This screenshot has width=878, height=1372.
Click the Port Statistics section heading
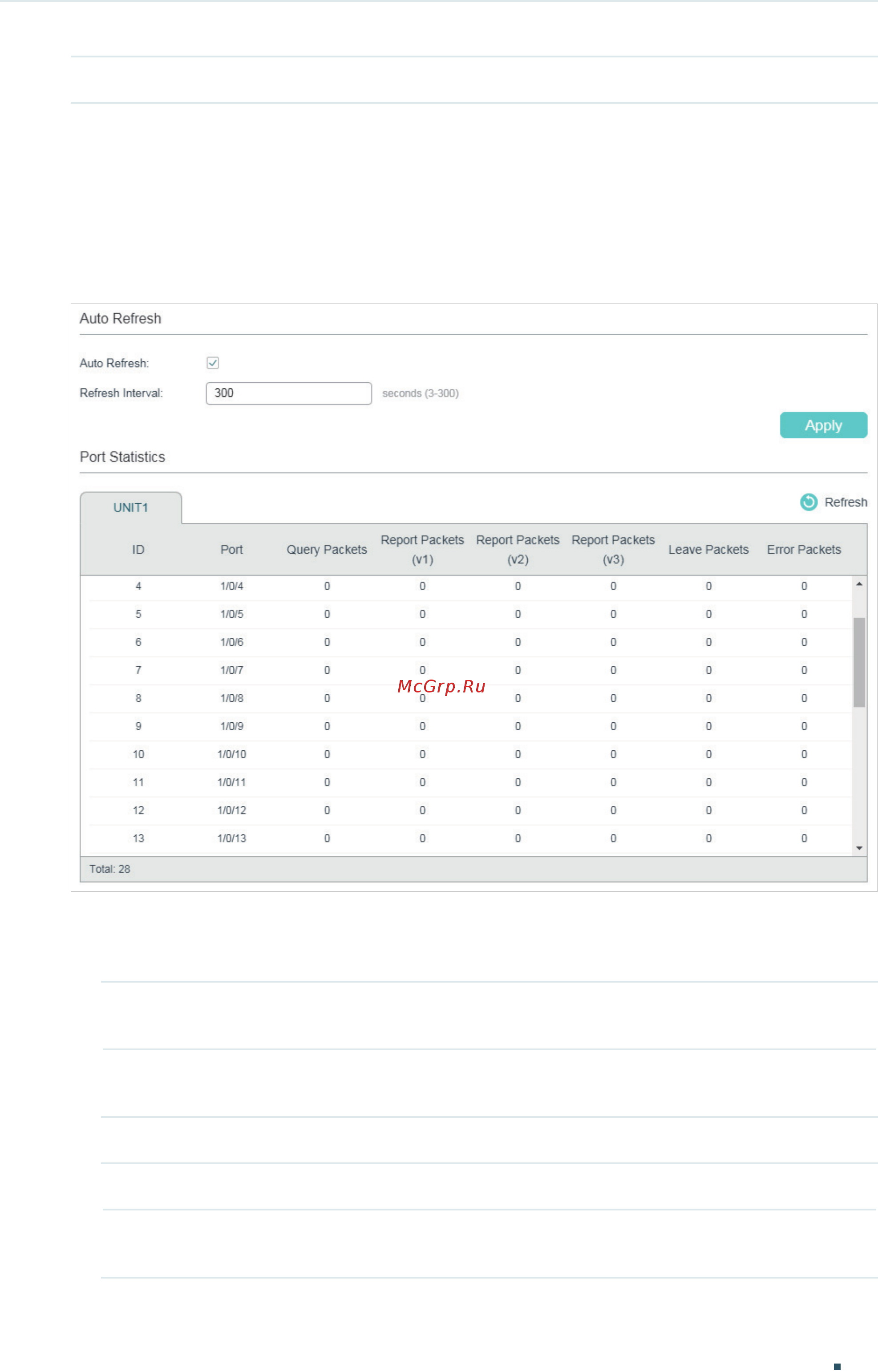click(122, 457)
